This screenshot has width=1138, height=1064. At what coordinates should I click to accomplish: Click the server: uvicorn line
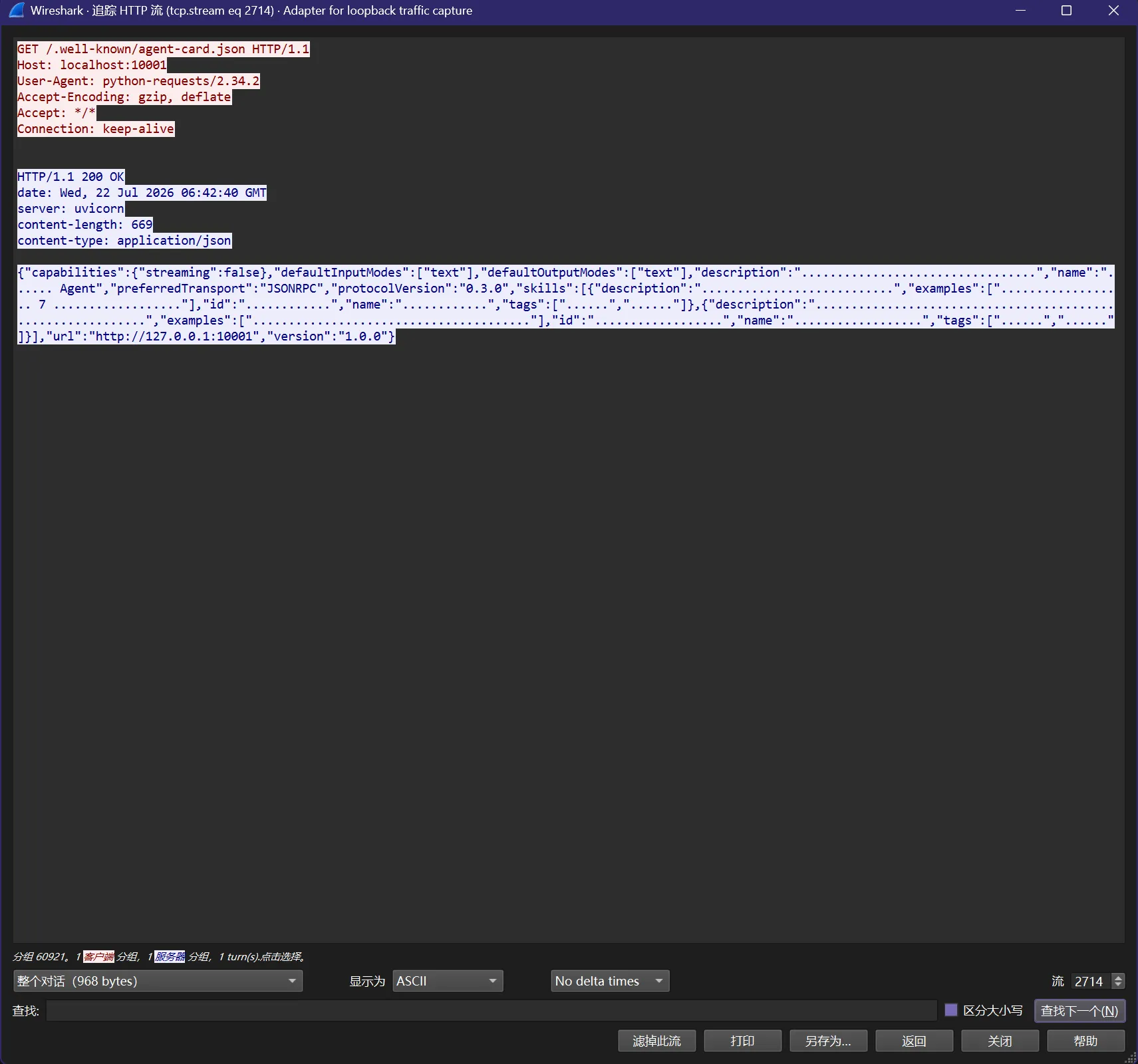pyautogui.click(x=71, y=209)
